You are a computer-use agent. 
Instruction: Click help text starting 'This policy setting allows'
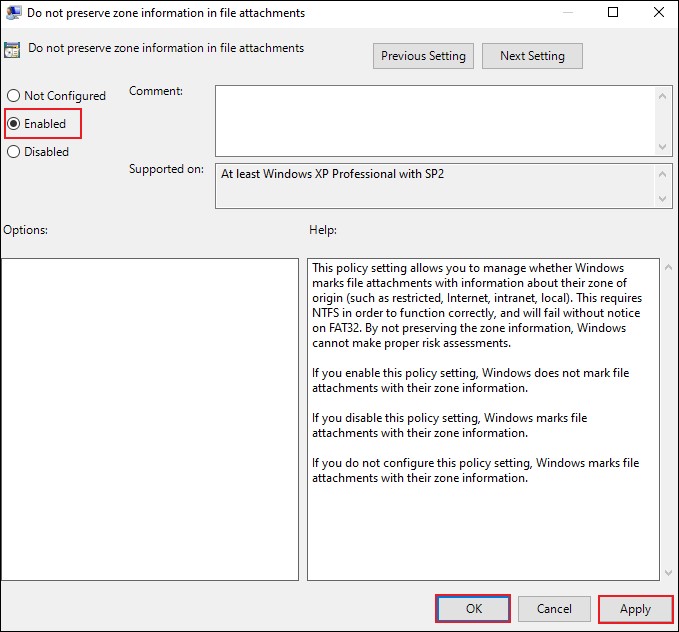(477, 305)
